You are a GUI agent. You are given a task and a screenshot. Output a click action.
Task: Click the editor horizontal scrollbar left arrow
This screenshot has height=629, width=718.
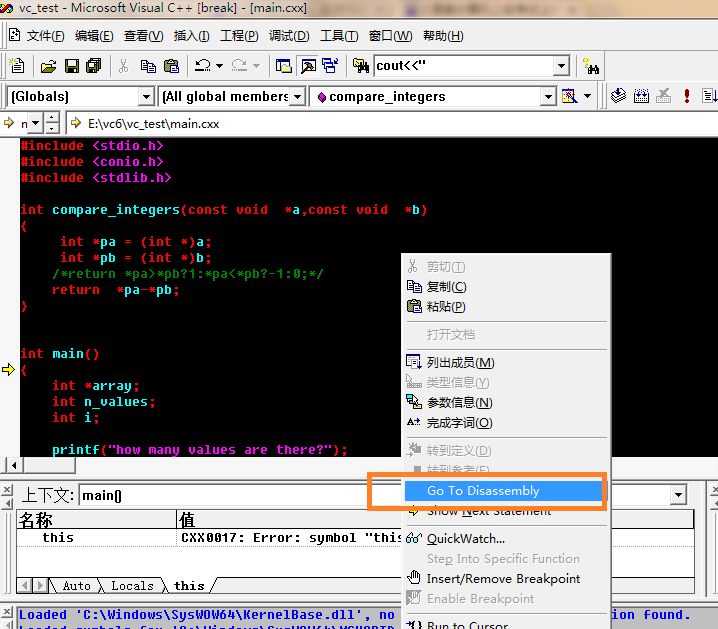(x=14, y=466)
